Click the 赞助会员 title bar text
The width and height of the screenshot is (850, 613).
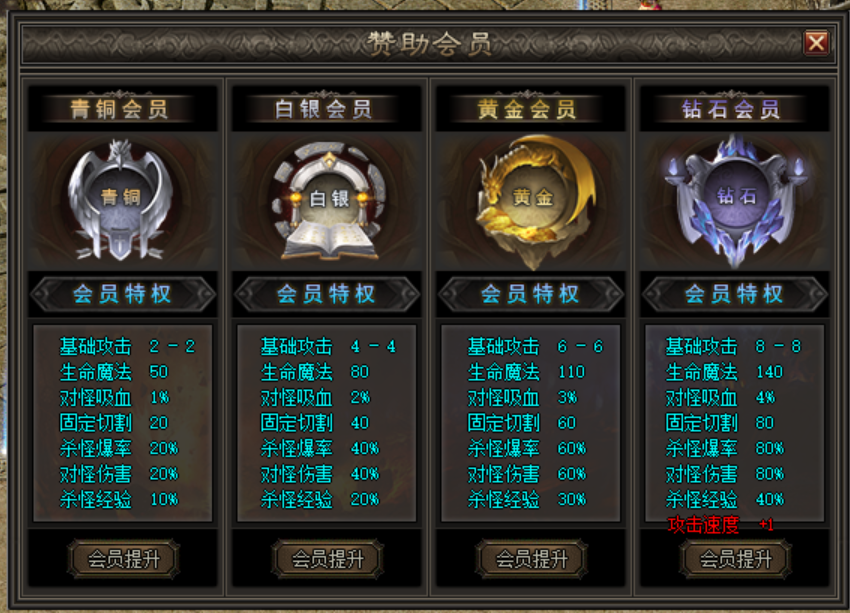point(429,43)
